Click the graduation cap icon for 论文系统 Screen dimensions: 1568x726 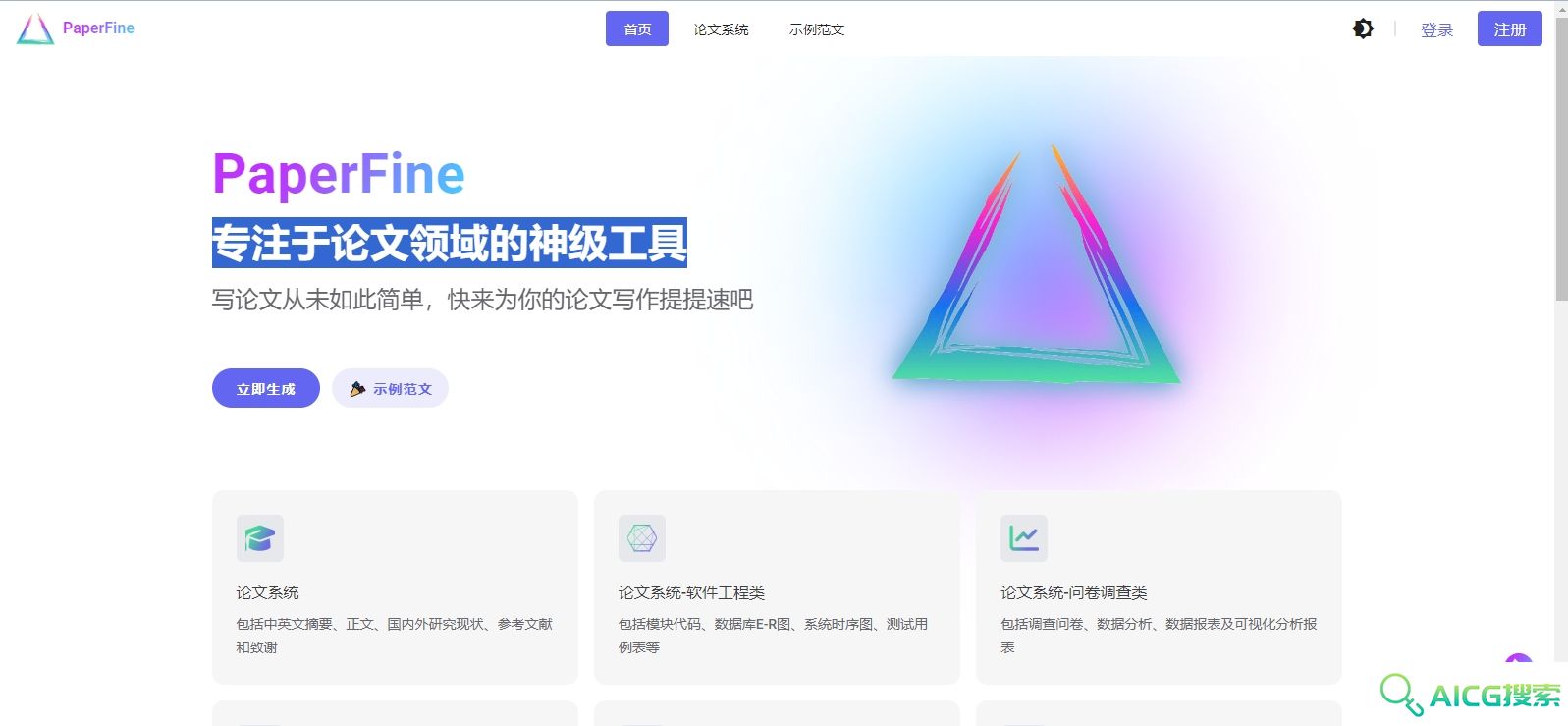(x=260, y=538)
